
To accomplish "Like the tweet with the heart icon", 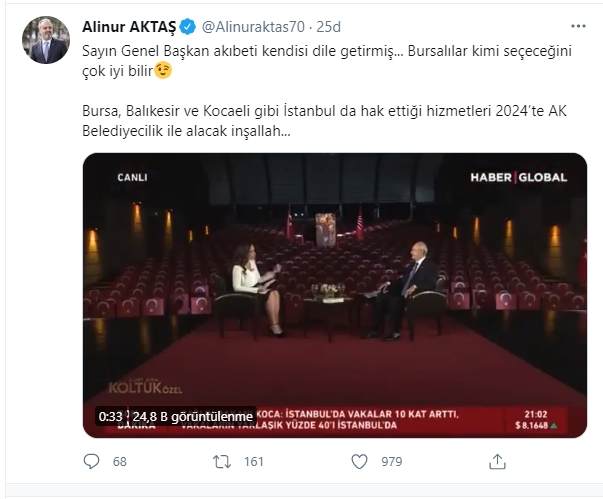I will [x=360, y=461].
